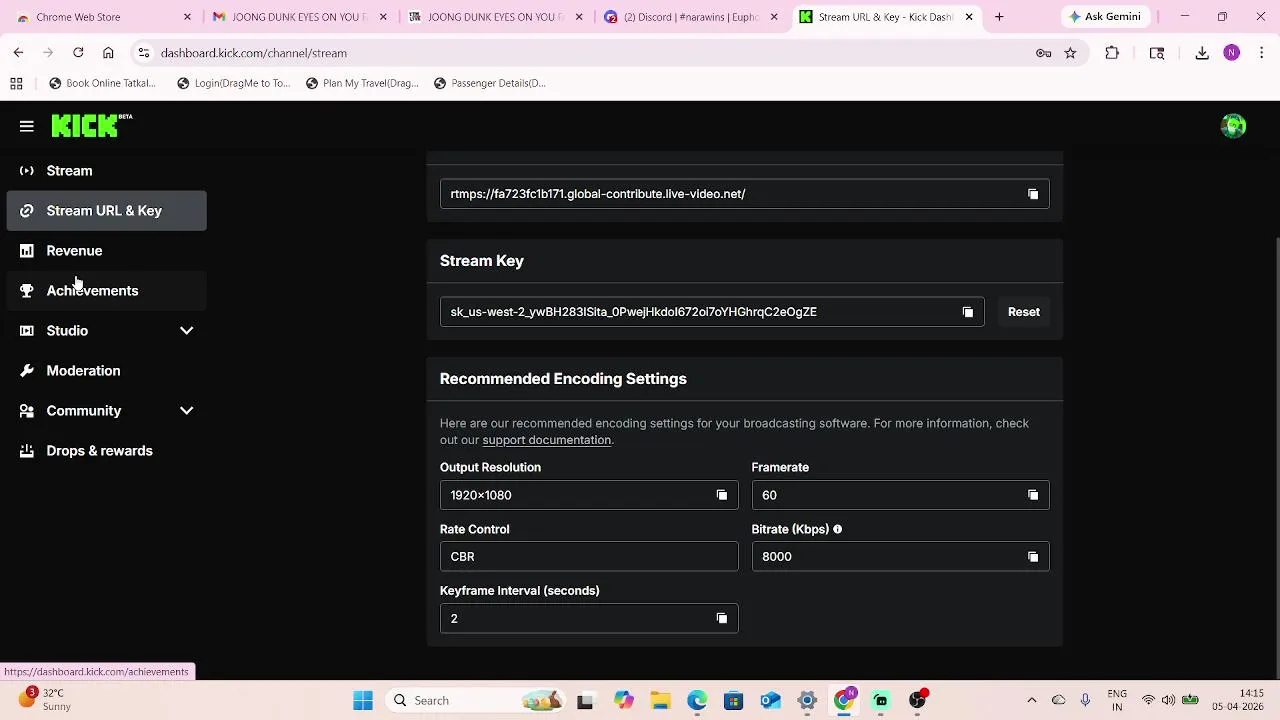The image size is (1280, 720).
Task: Open the browser downloads icon
Action: click(x=1202, y=53)
